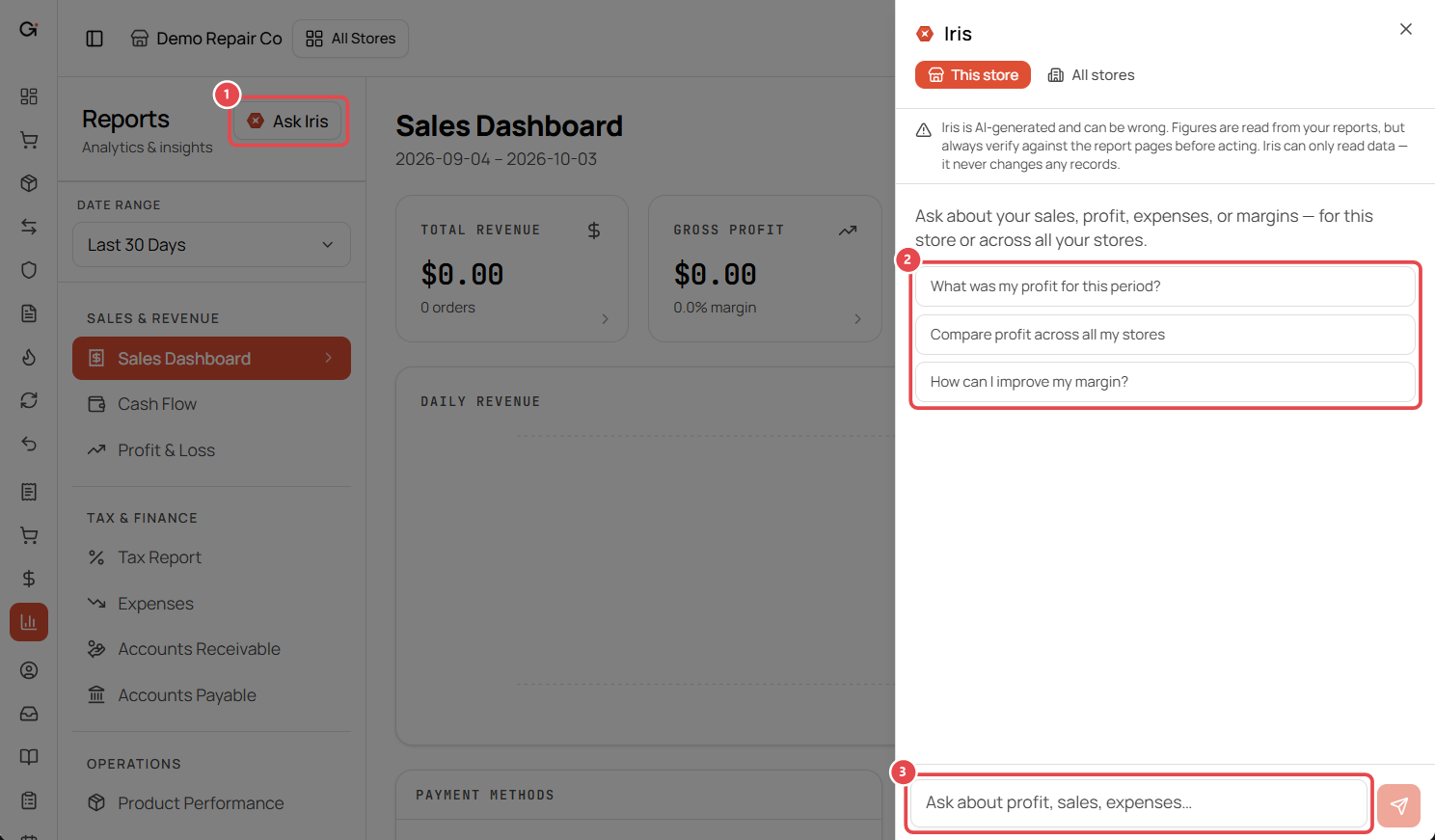Open the Cash Flow report
Image resolution: width=1435 pixels, height=840 pixels.
pyautogui.click(x=211, y=404)
